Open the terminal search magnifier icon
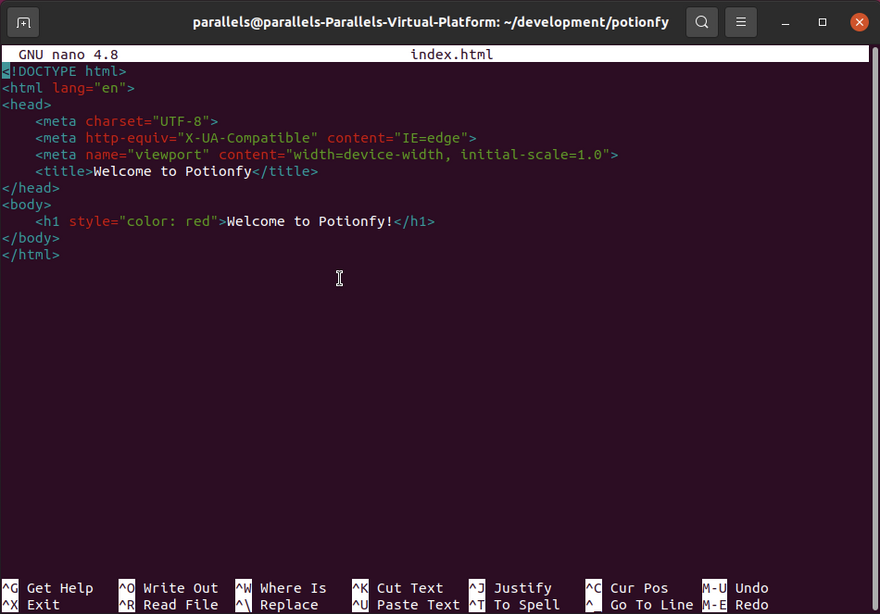 [702, 22]
